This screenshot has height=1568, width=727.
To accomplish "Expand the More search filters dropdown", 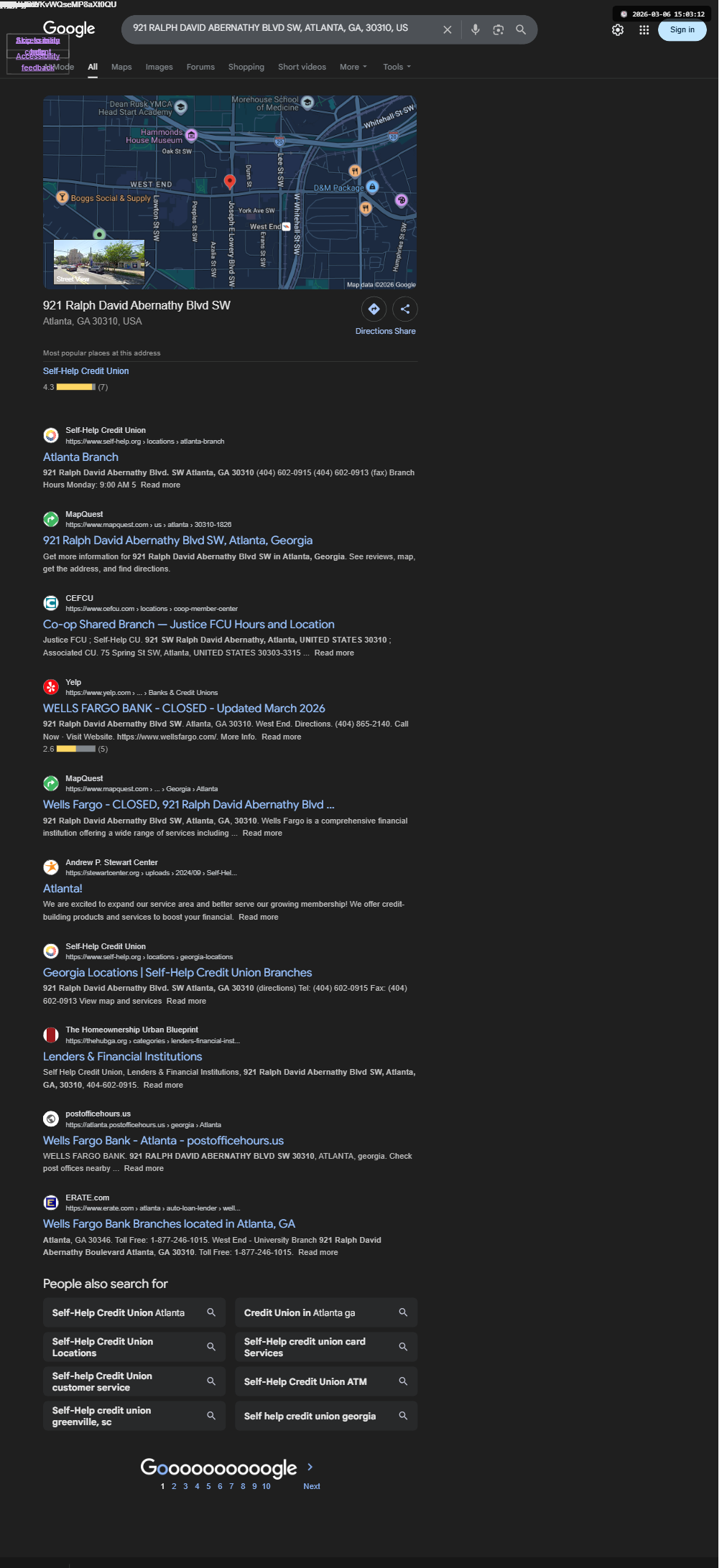I will [353, 67].
